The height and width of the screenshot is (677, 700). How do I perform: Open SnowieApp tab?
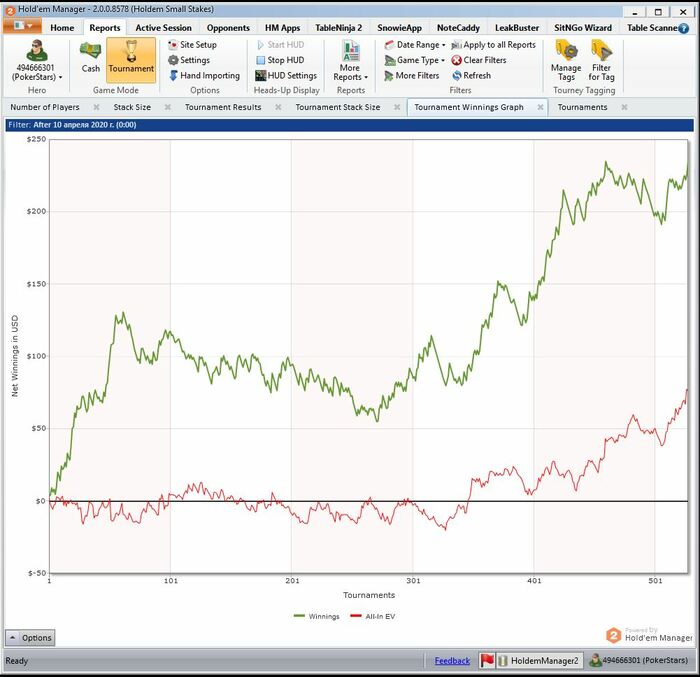(399, 28)
